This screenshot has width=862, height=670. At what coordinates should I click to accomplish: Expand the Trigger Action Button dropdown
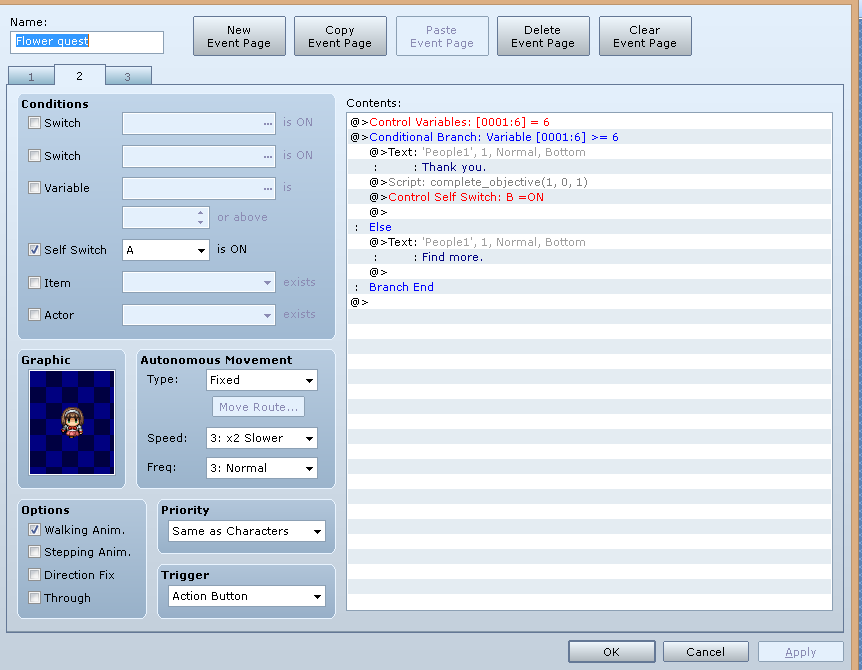click(x=247, y=596)
